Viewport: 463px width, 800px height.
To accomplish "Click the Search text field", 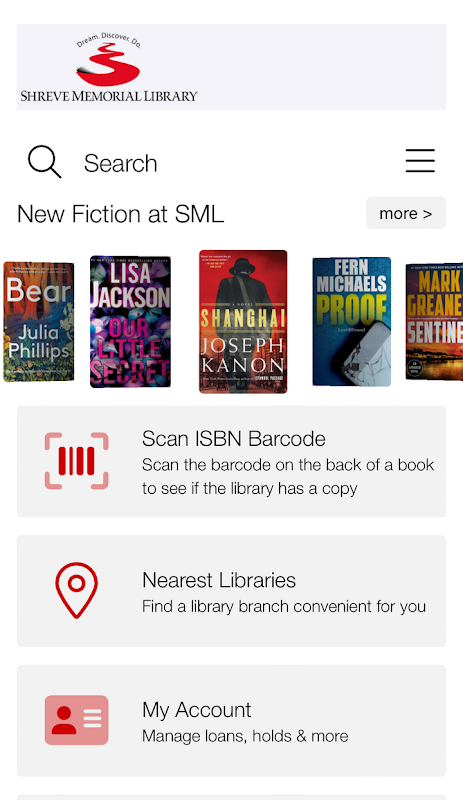I will pos(120,163).
